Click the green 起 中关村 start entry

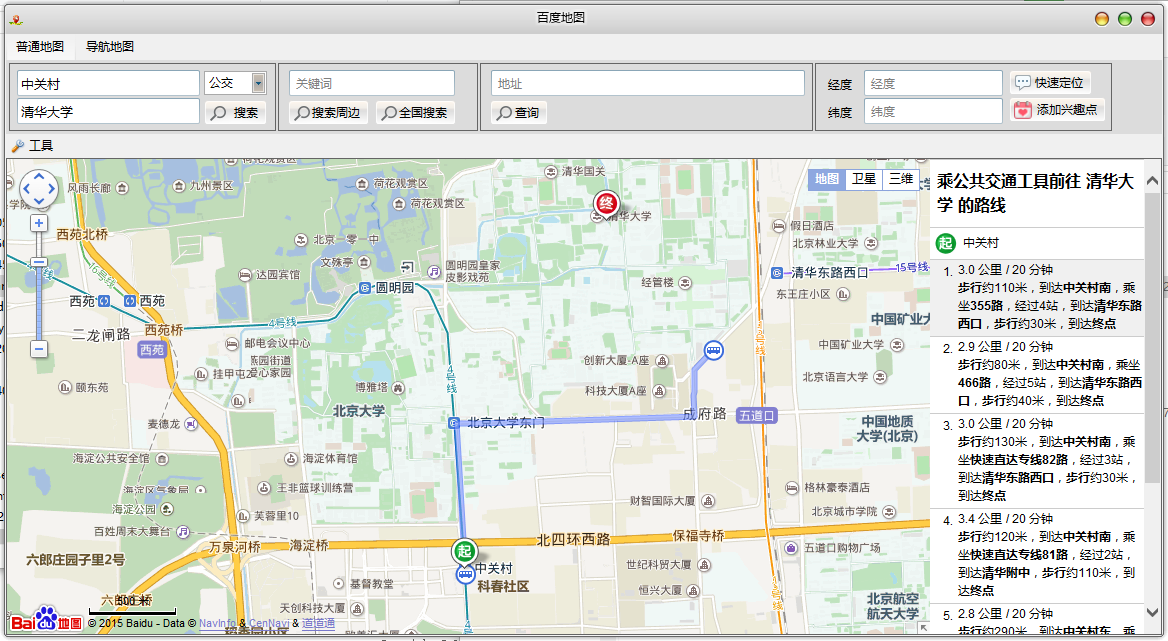click(1036, 243)
